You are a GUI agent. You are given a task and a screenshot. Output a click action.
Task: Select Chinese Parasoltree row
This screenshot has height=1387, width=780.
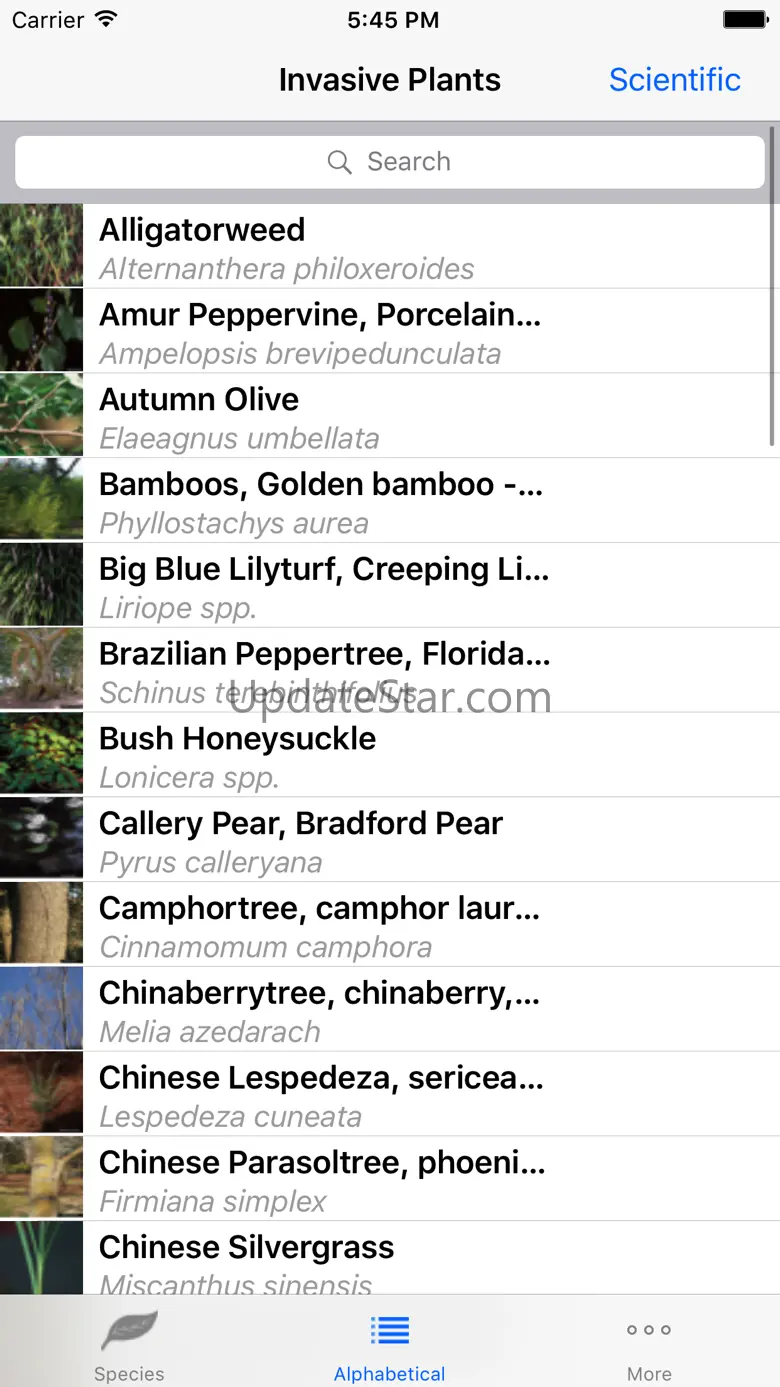click(x=420, y=1179)
